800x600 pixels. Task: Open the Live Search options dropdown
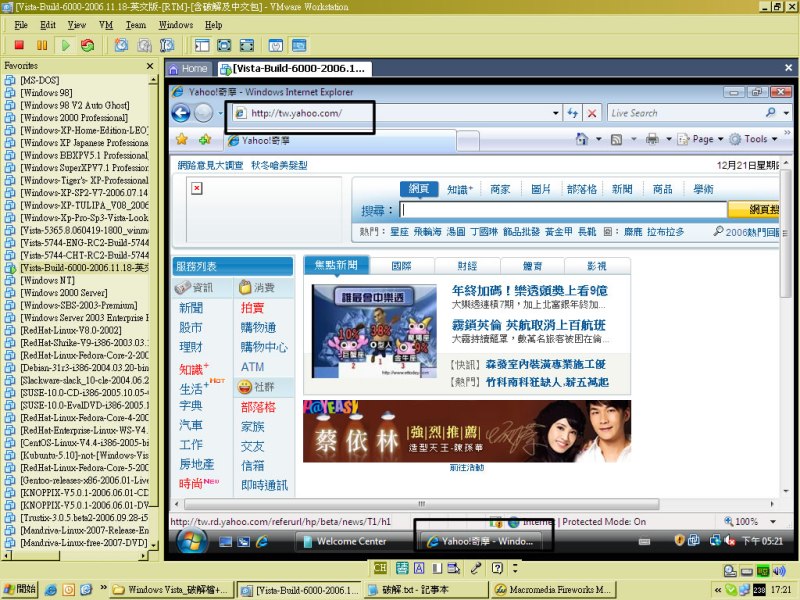tap(786, 113)
